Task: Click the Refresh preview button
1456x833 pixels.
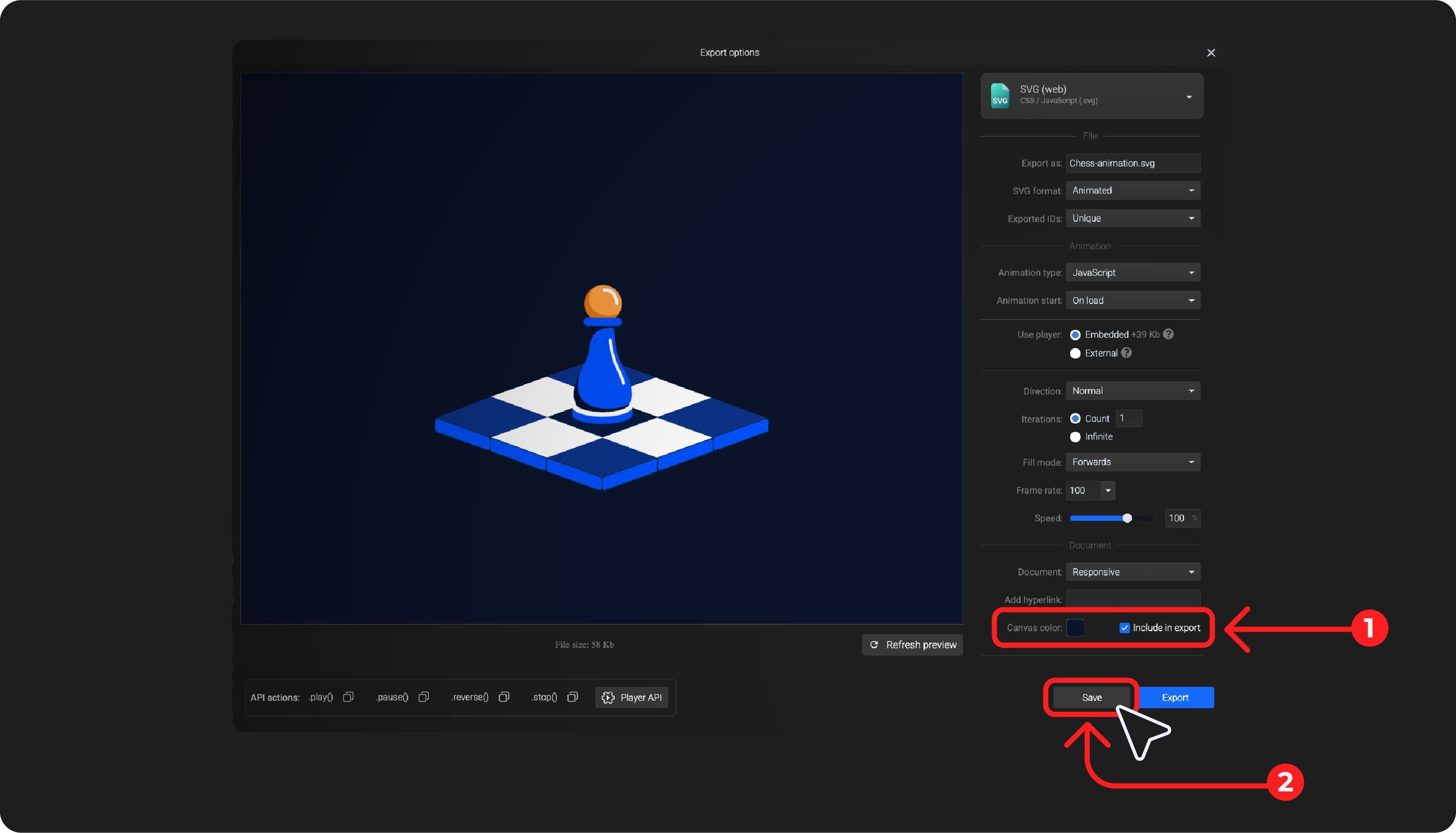Action: pyautogui.click(x=913, y=645)
